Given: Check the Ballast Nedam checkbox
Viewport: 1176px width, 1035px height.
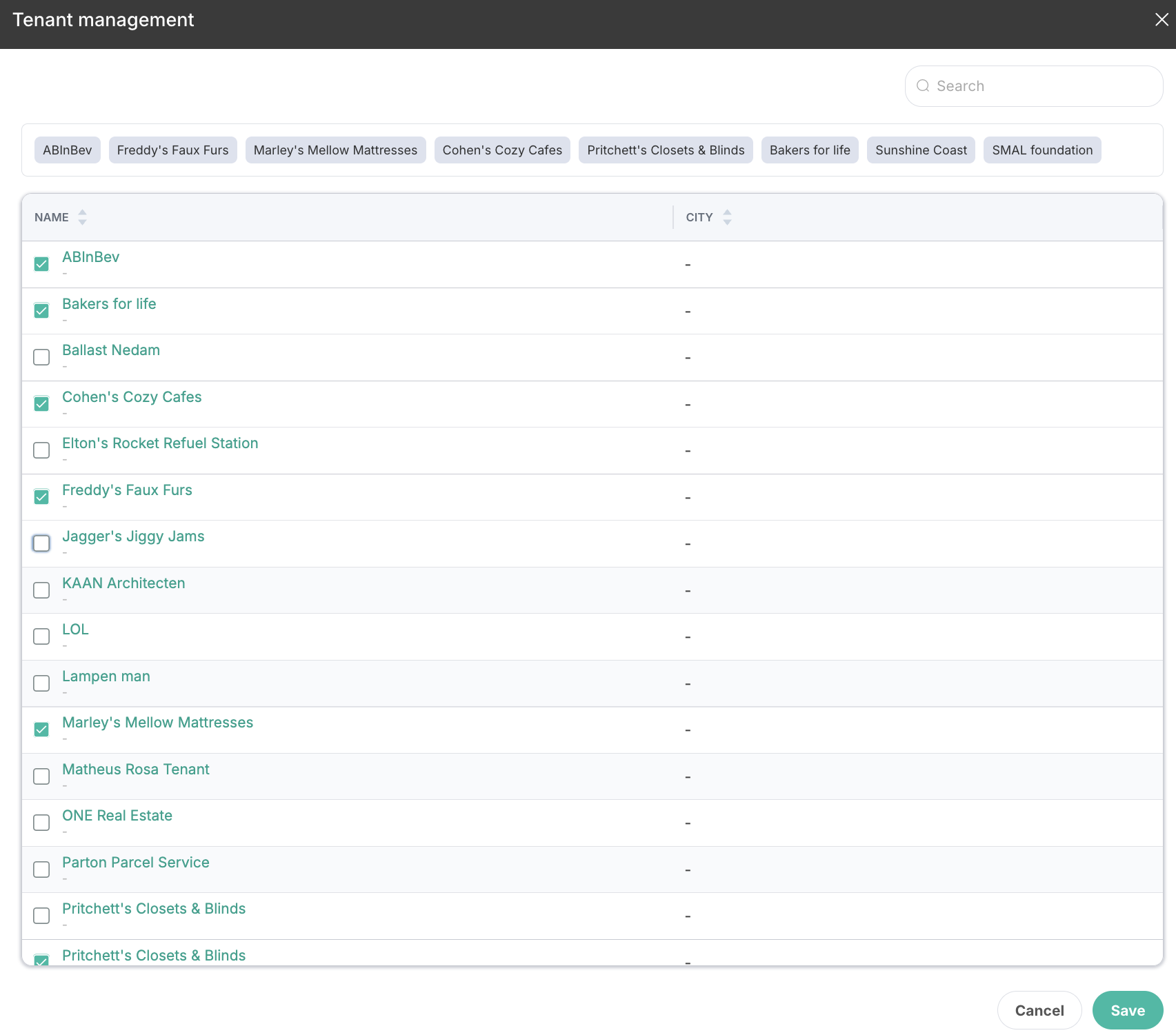Looking at the screenshot, I should 41,357.
